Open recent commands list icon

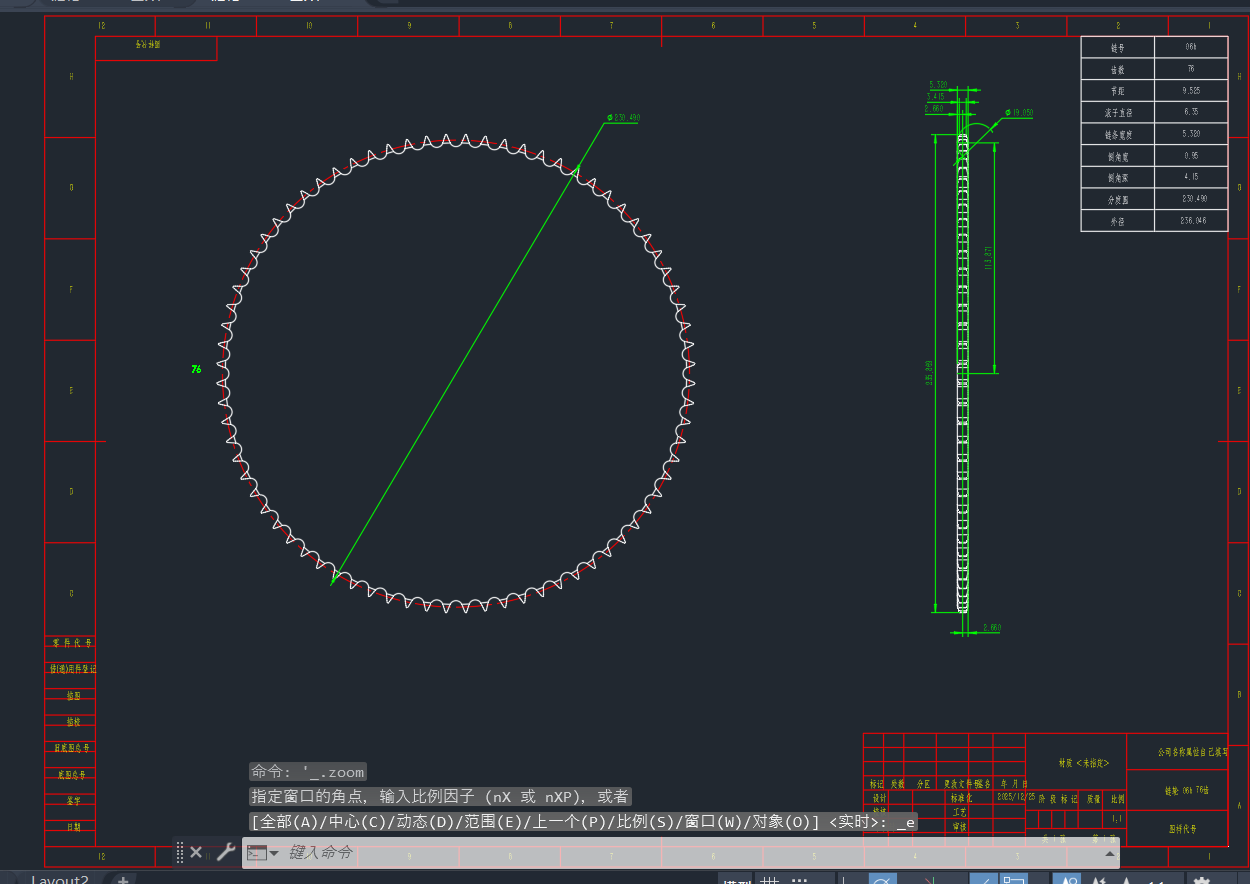[262, 853]
